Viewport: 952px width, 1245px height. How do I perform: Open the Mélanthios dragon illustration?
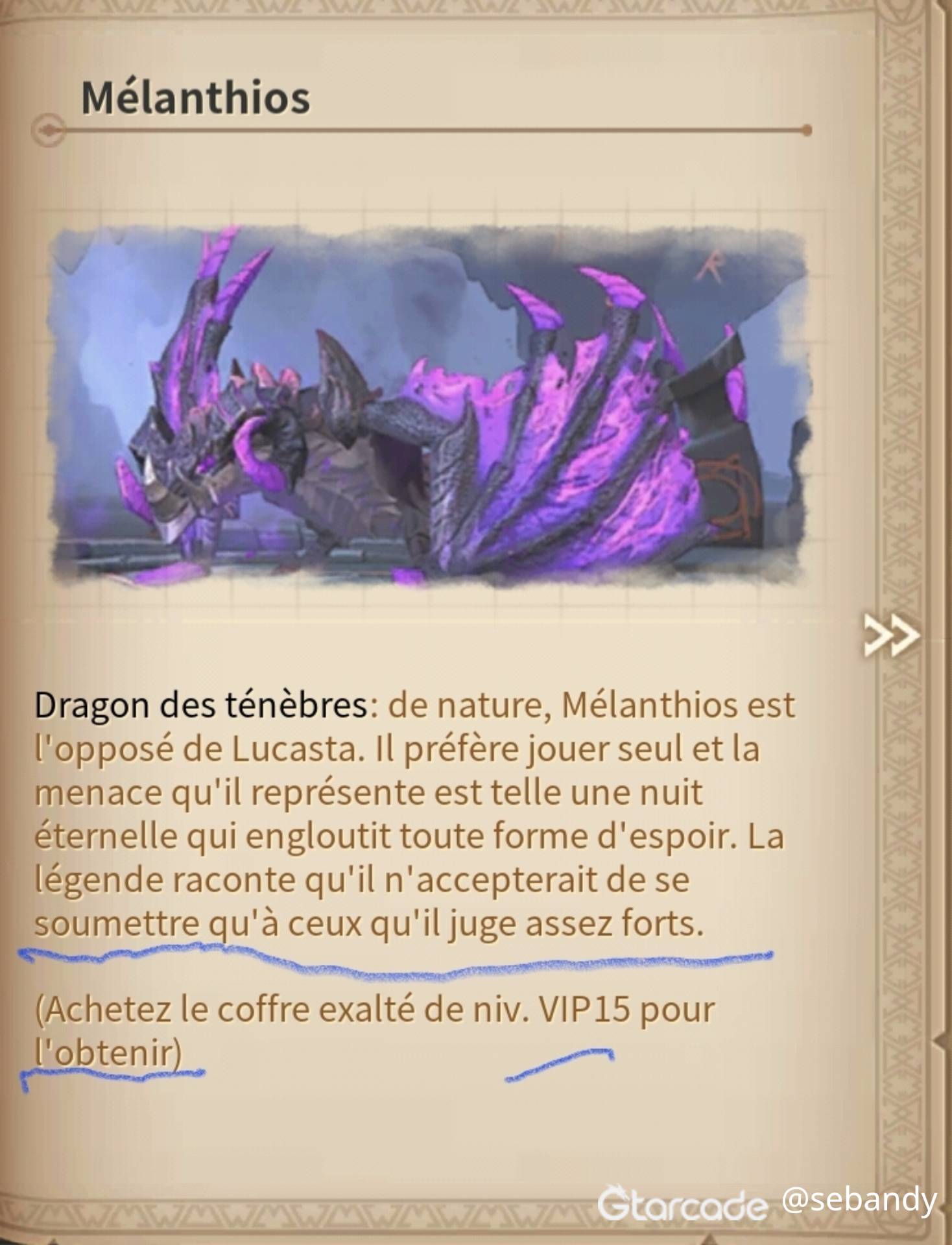429,405
